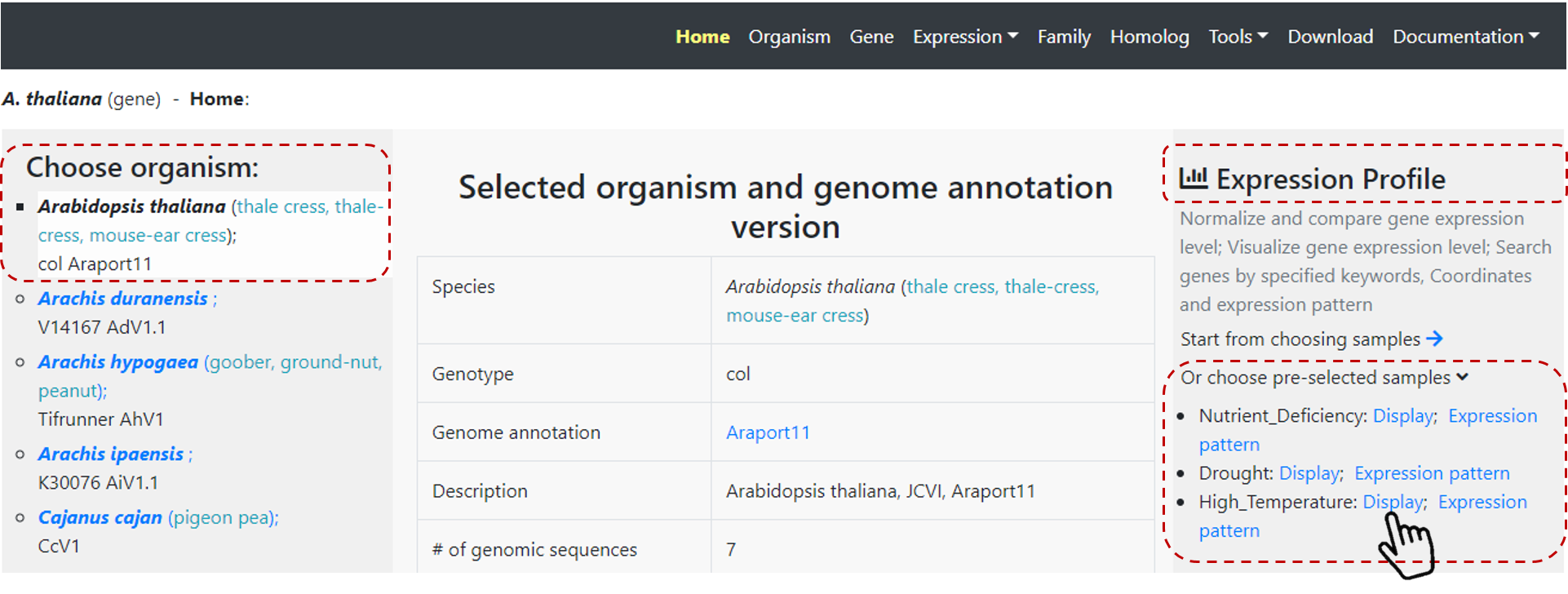Open the Araport11 genome annotation link
Screen dimensions: 1568x594
(x=768, y=432)
